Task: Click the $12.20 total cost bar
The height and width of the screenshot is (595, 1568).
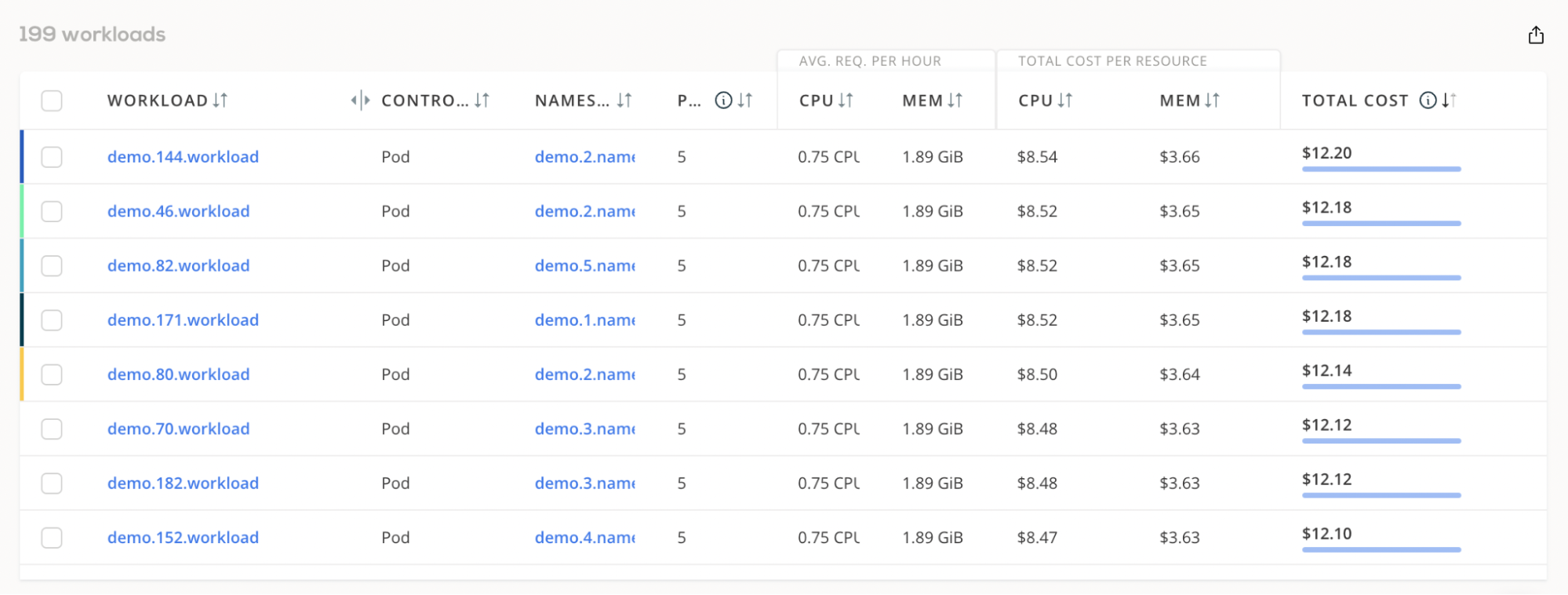Action: coord(1381,169)
